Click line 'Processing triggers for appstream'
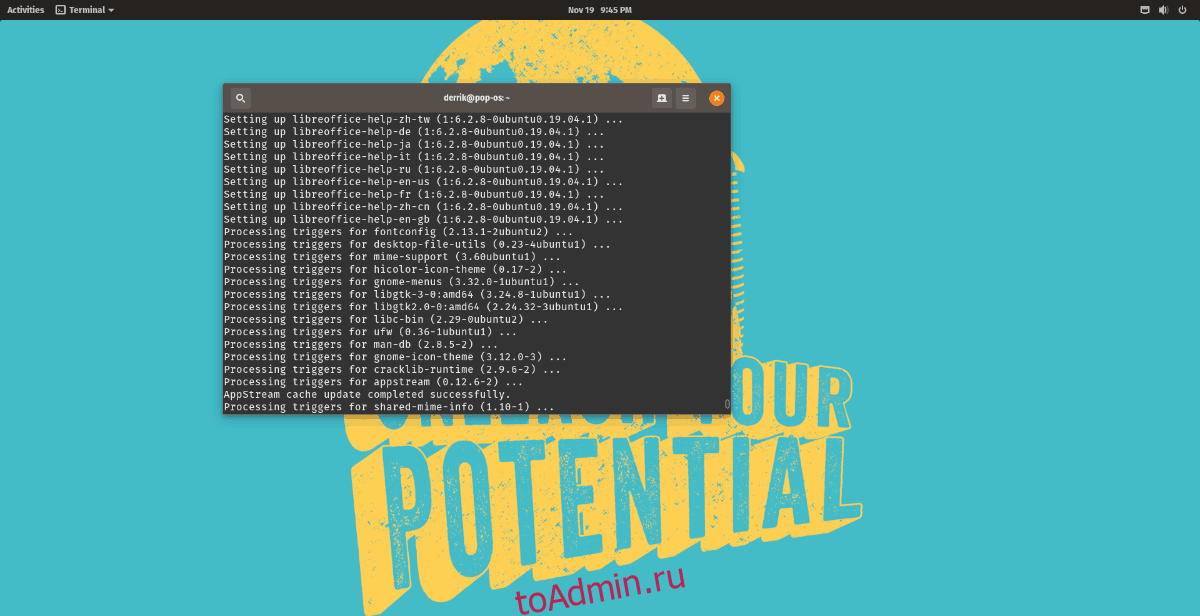This screenshot has height=616, width=1200. (373, 382)
